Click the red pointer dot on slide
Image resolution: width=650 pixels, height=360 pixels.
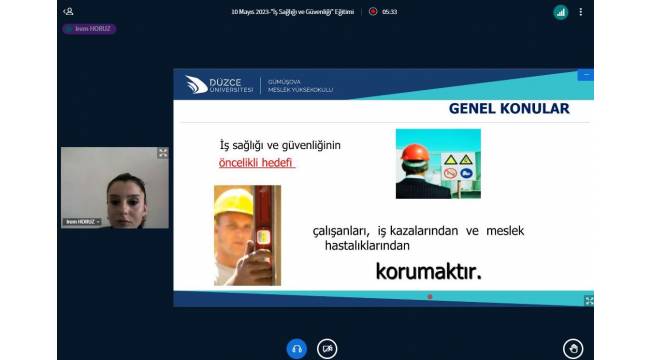[430, 297]
